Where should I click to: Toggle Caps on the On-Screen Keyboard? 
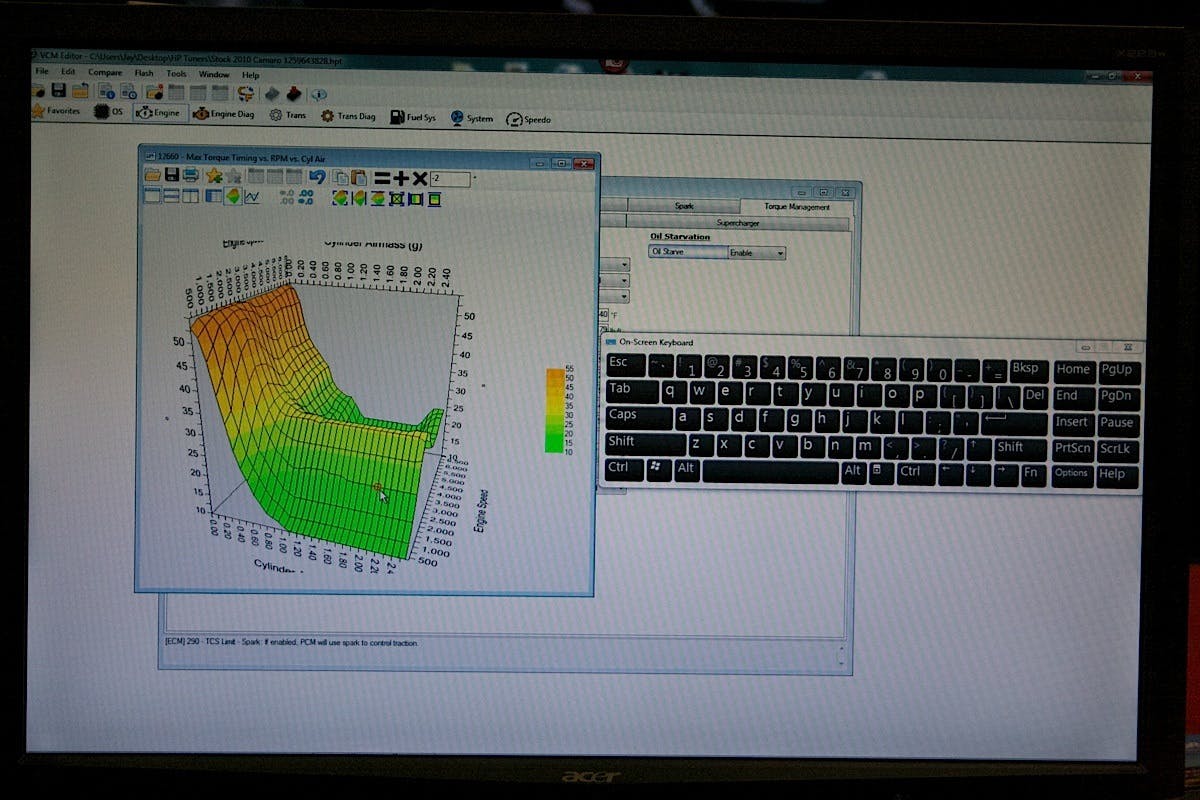point(638,415)
